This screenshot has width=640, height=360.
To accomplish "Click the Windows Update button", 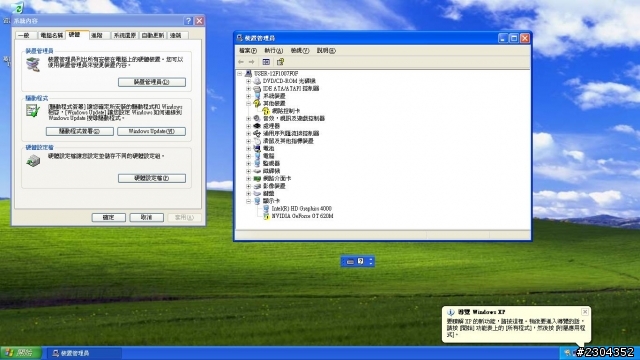I will point(151,131).
